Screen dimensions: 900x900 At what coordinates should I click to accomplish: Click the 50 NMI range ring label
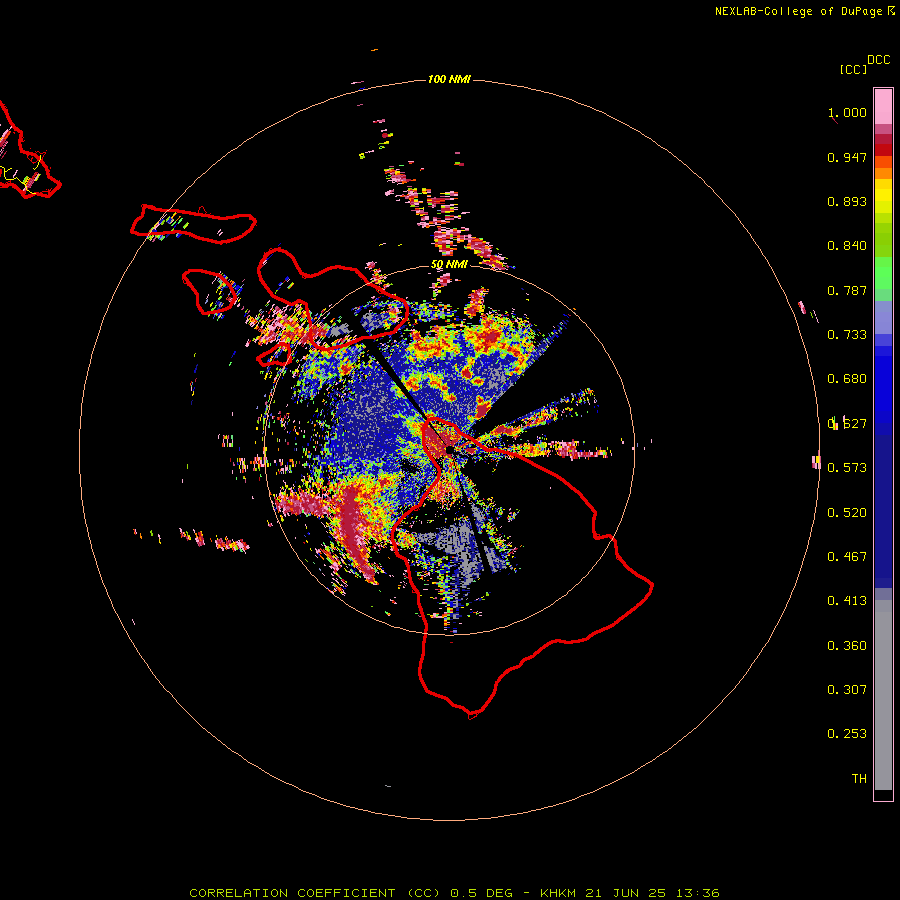[x=449, y=264]
